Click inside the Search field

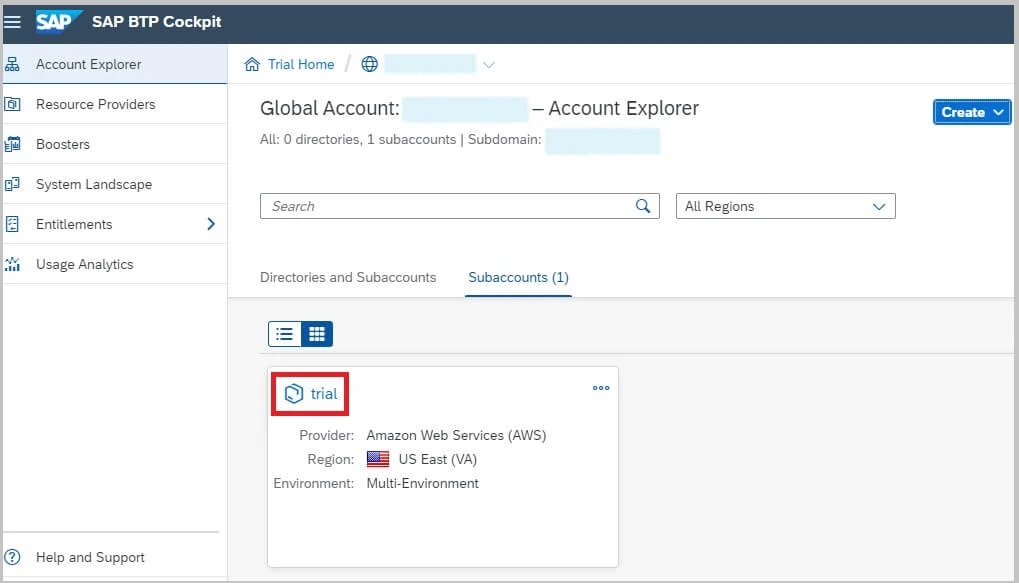point(459,206)
